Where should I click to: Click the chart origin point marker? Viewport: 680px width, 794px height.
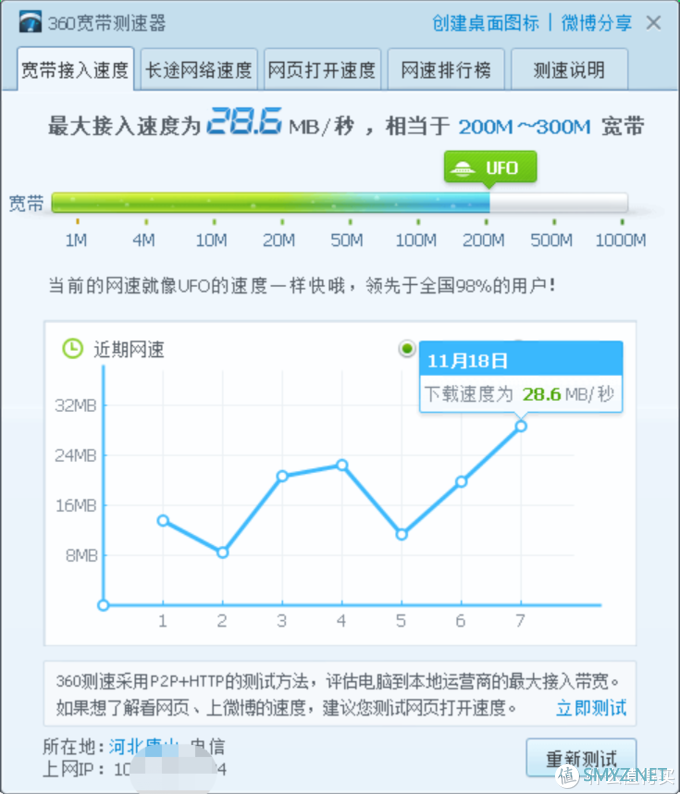tap(103, 605)
